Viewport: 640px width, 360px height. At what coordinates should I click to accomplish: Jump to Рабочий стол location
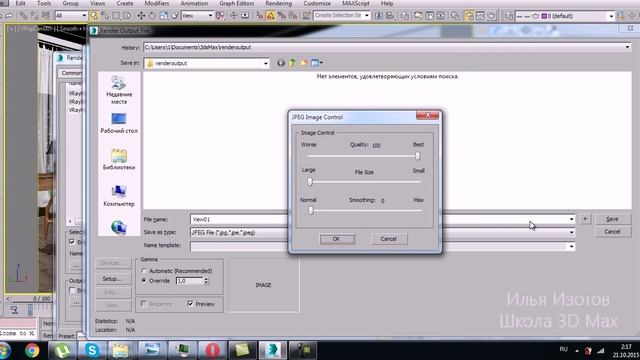point(119,123)
